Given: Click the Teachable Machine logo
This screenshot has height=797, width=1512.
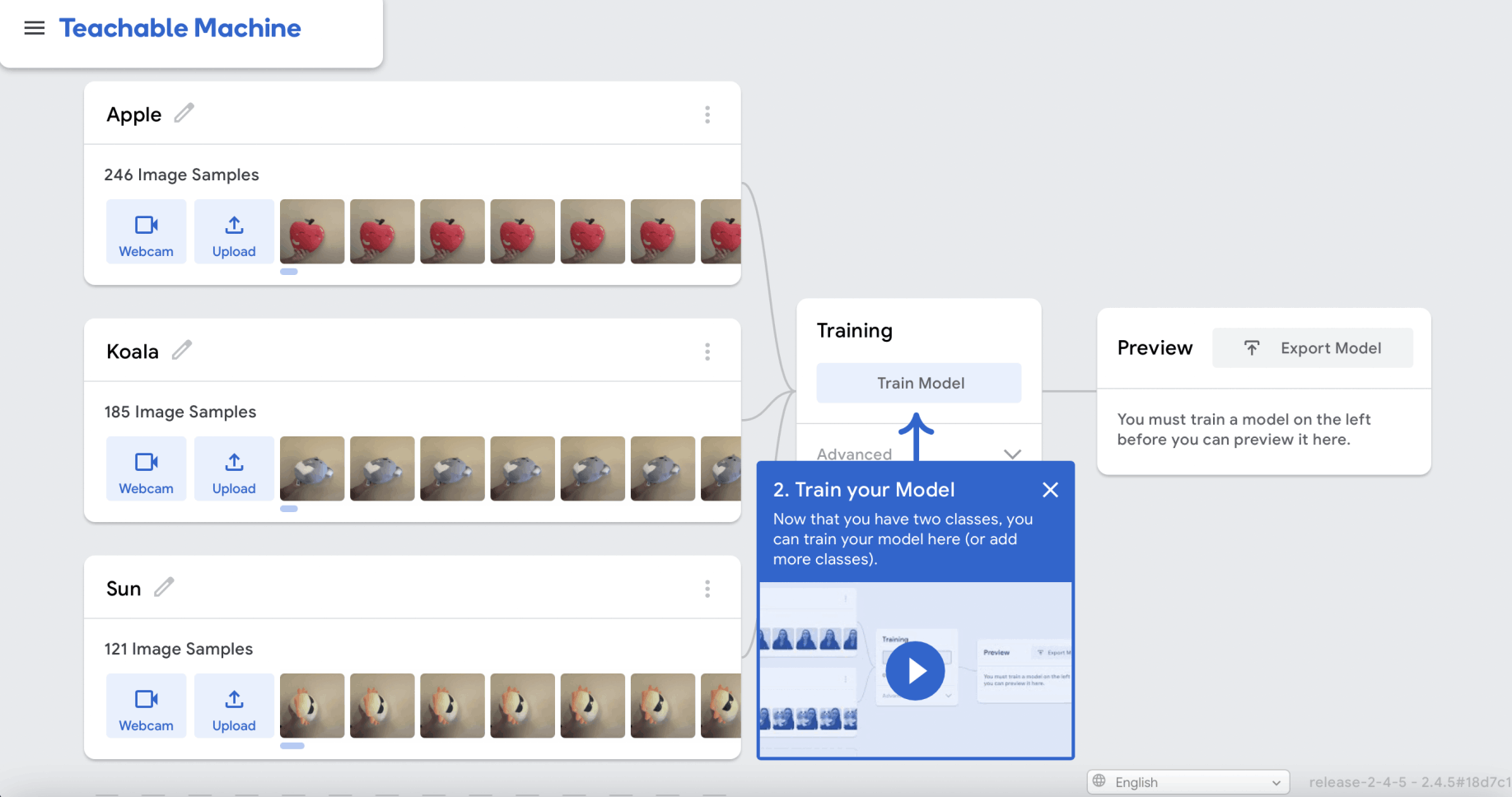Looking at the screenshot, I should pos(180,28).
